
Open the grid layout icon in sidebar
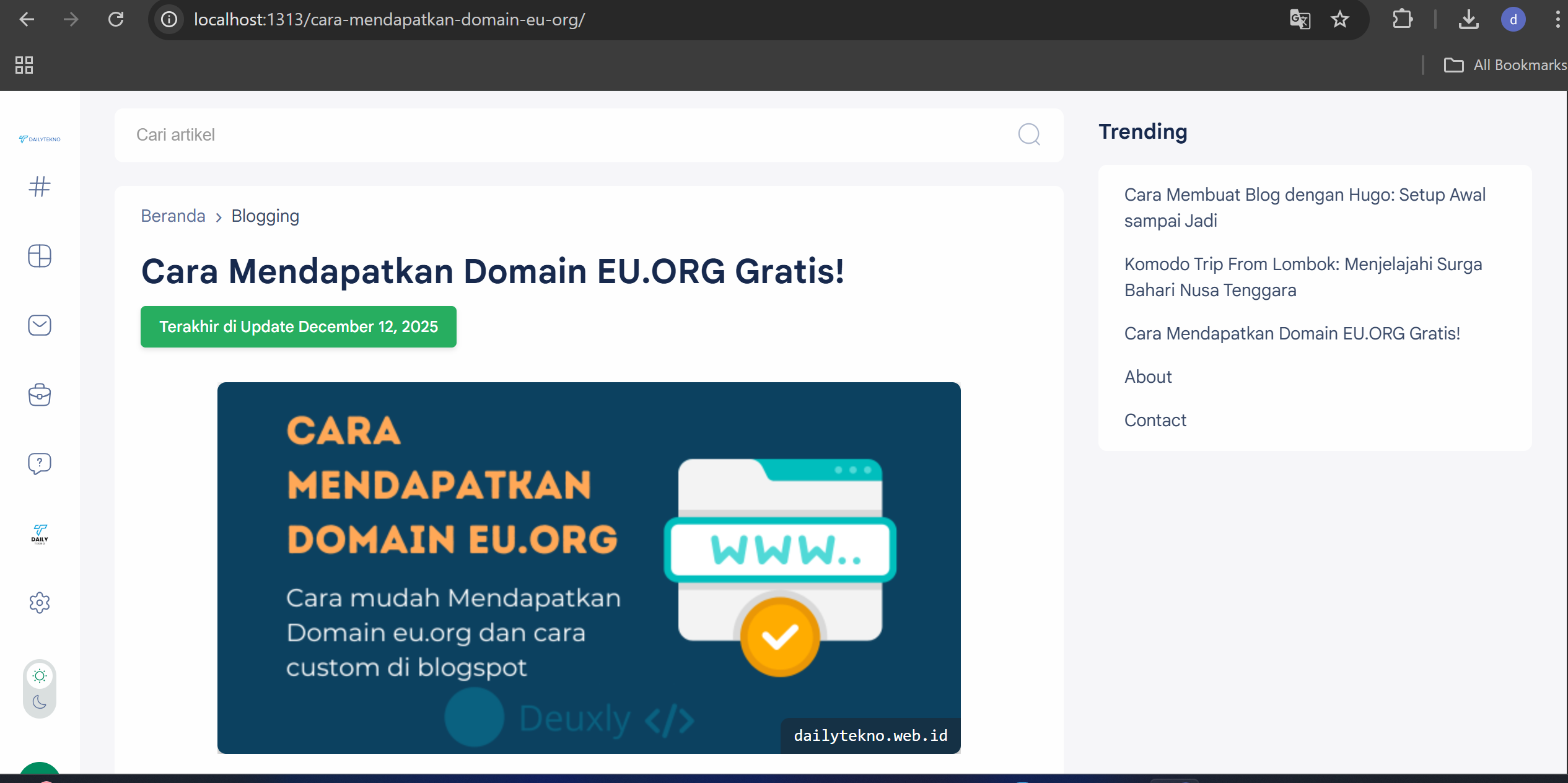(x=40, y=256)
